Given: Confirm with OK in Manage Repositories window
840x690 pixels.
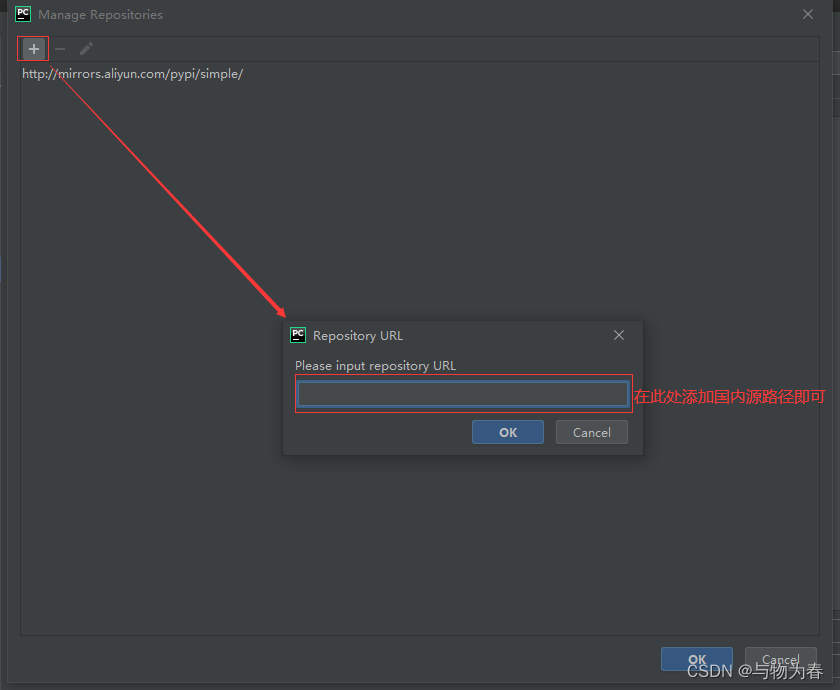Looking at the screenshot, I should (x=697, y=660).
